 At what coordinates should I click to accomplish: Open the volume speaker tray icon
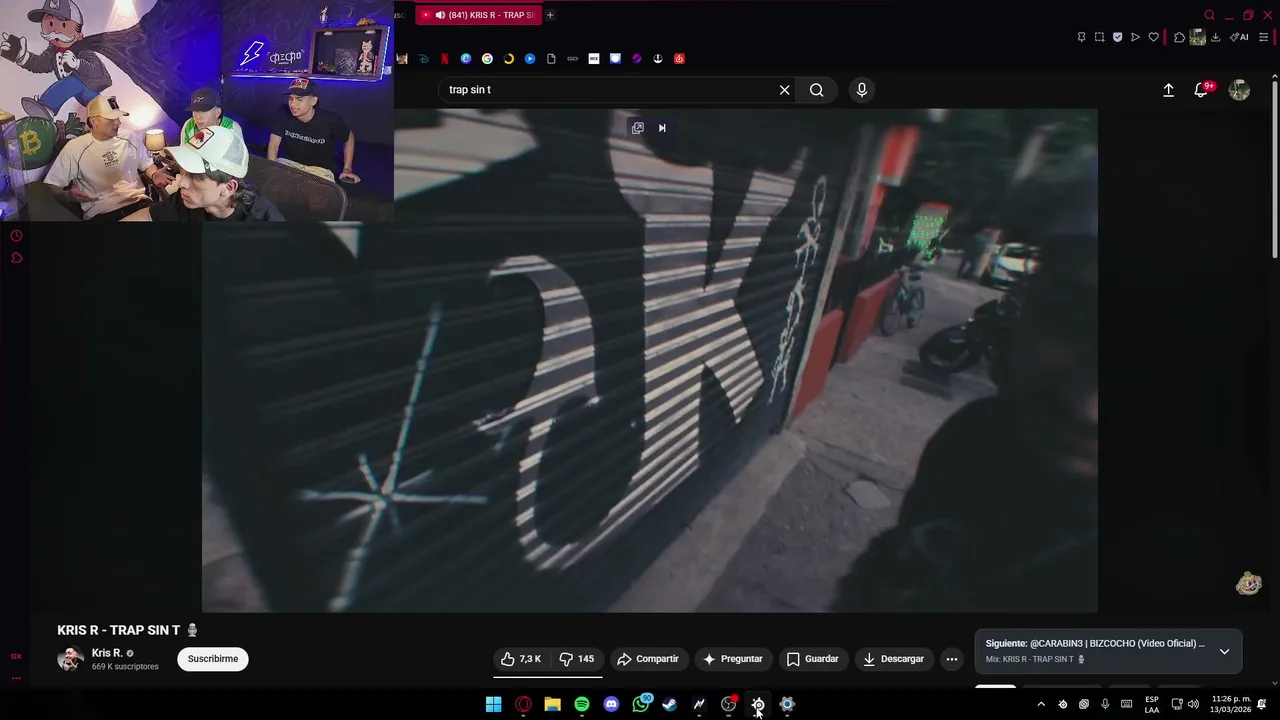(1193, 705)
